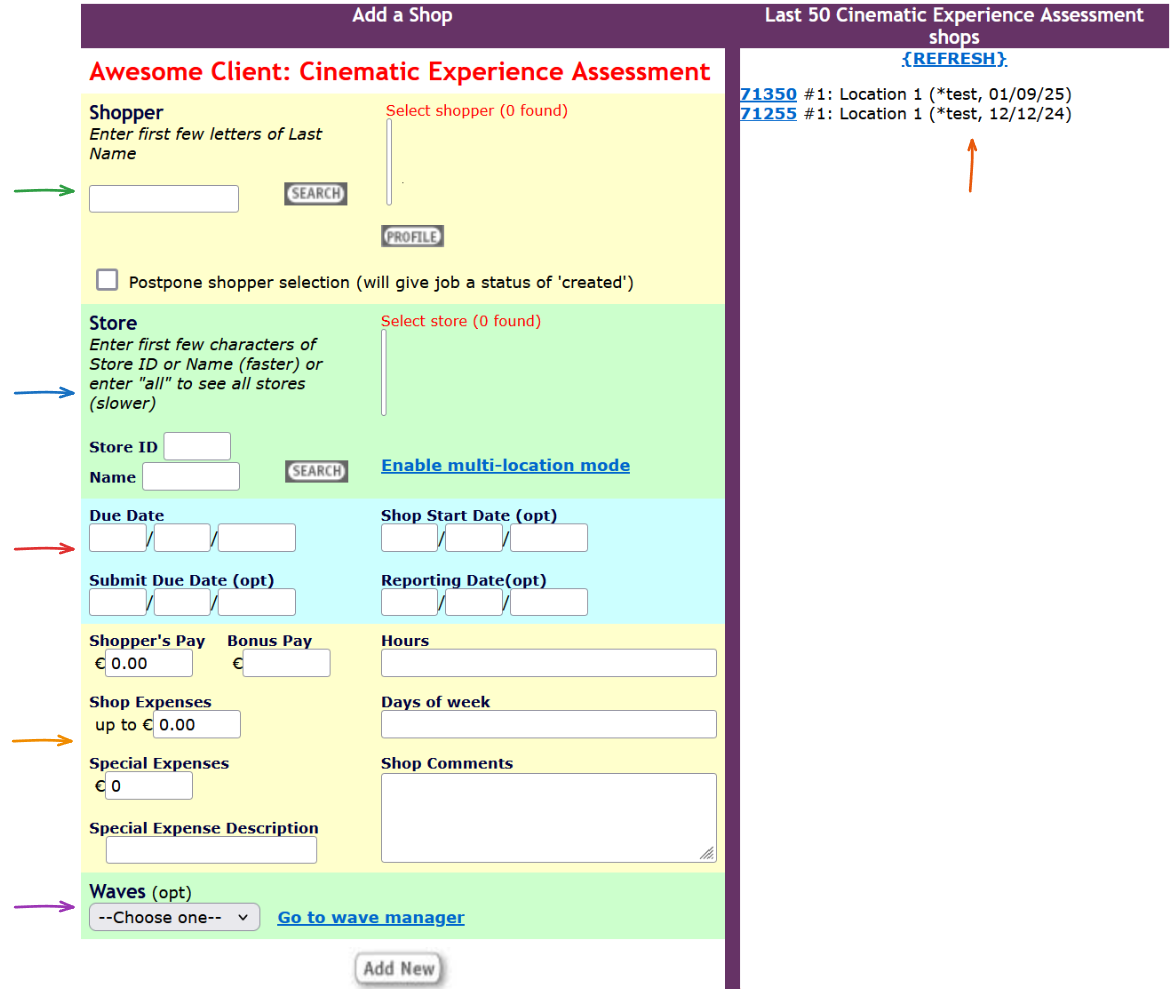Click the Last 50 Cinematic Experience Assessment shops header
1174x989 pixels.
click(x=954, y=25)
